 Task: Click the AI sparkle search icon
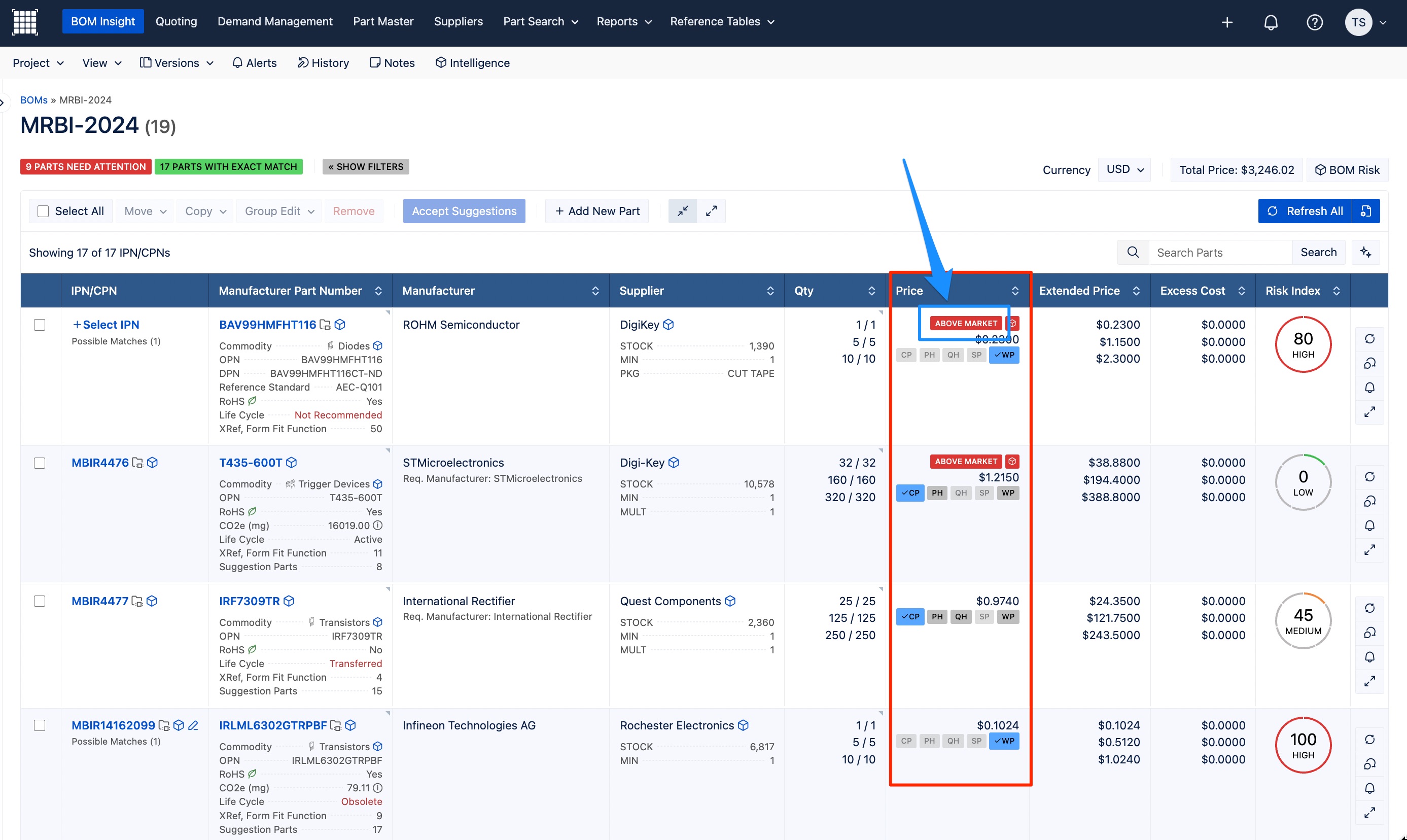1366,253
